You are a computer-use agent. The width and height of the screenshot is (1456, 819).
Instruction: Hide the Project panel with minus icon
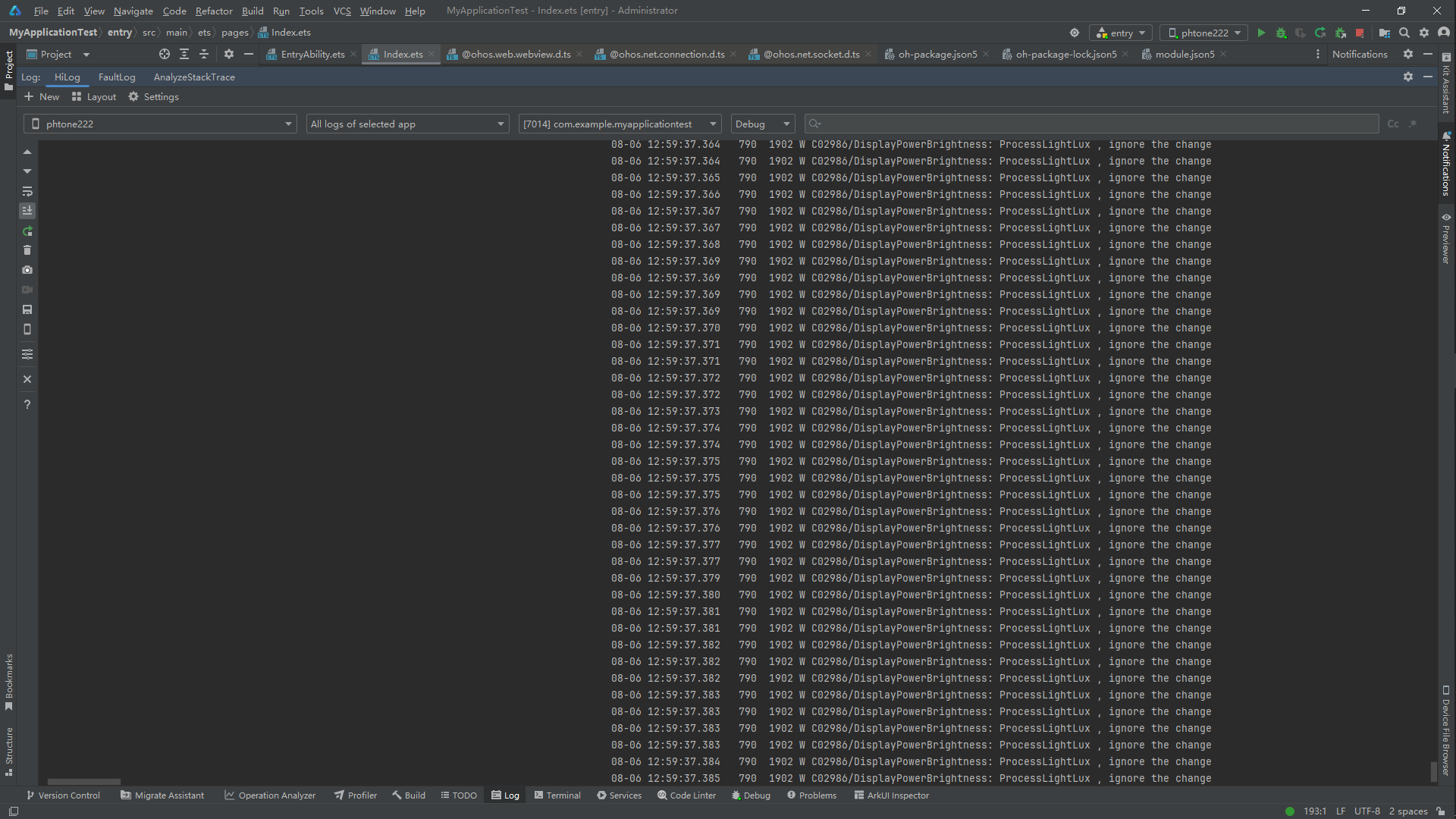click(249, 54)
